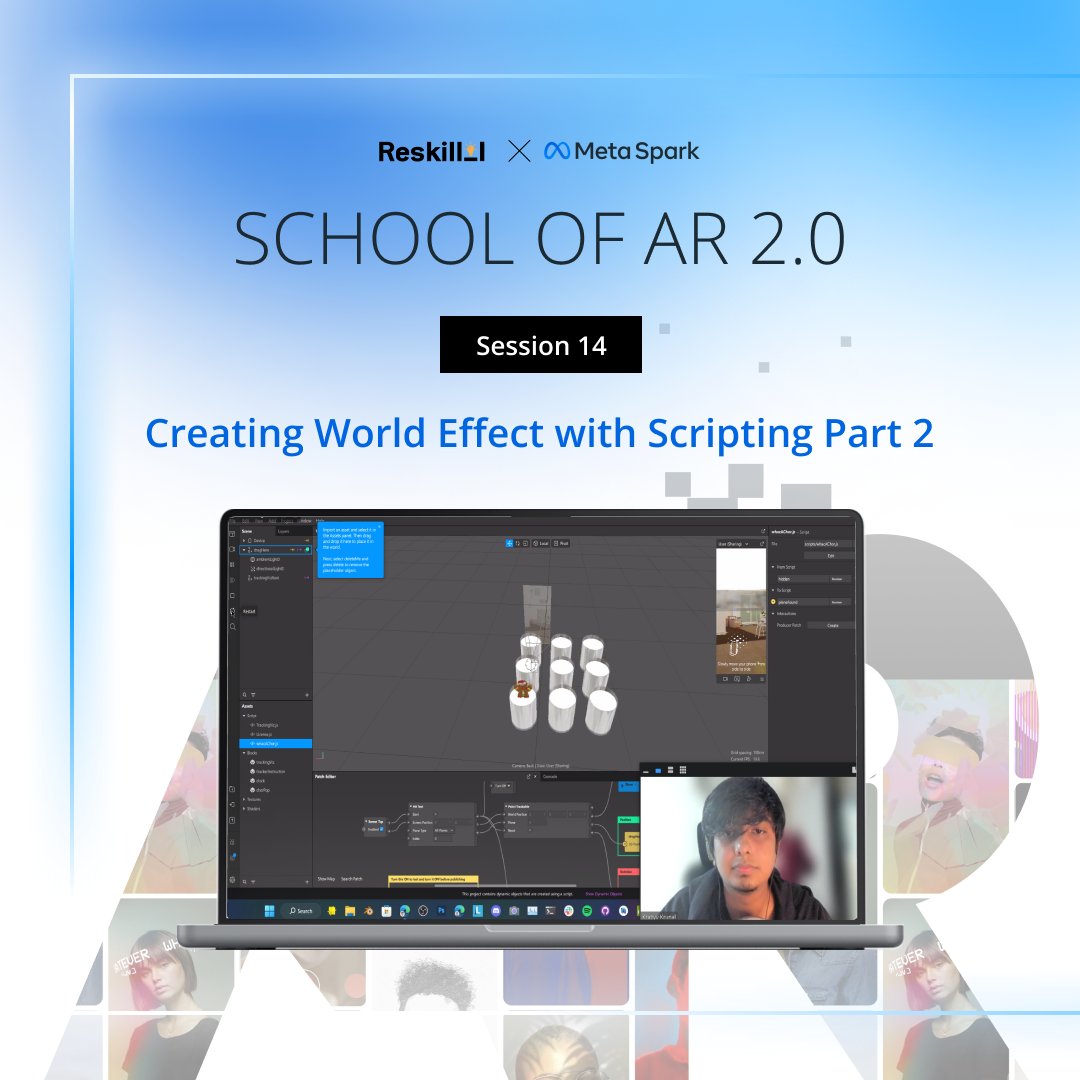This screenshot has height=1080, width=1080.
Task: Click Create next to Producer Patch
Action: click(832, 625)
